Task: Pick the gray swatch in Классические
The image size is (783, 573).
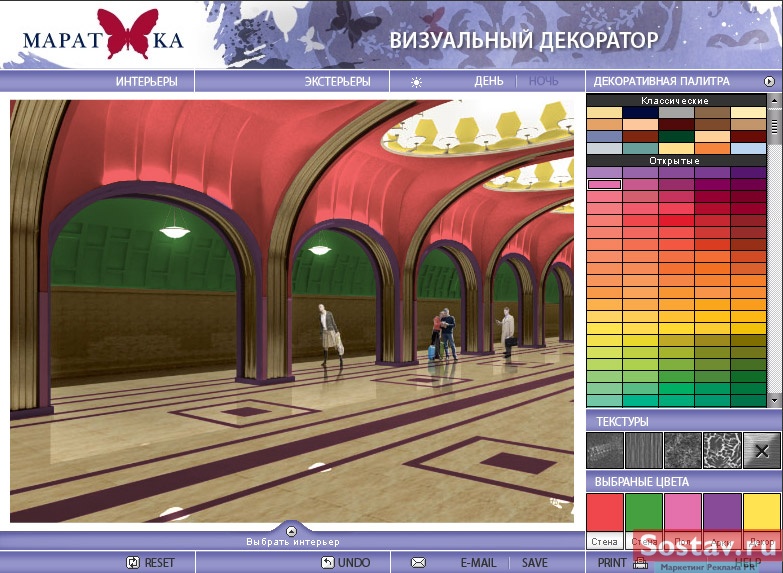Action: 676,112
